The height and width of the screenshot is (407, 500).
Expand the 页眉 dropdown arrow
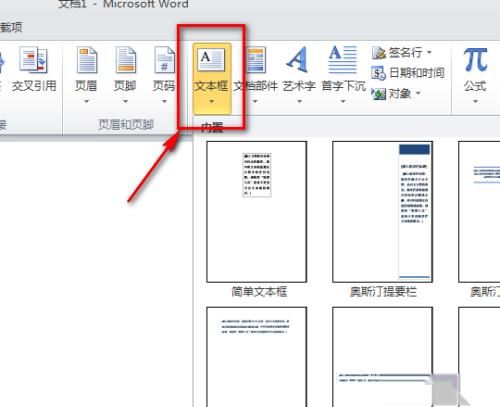click(86, 101)
